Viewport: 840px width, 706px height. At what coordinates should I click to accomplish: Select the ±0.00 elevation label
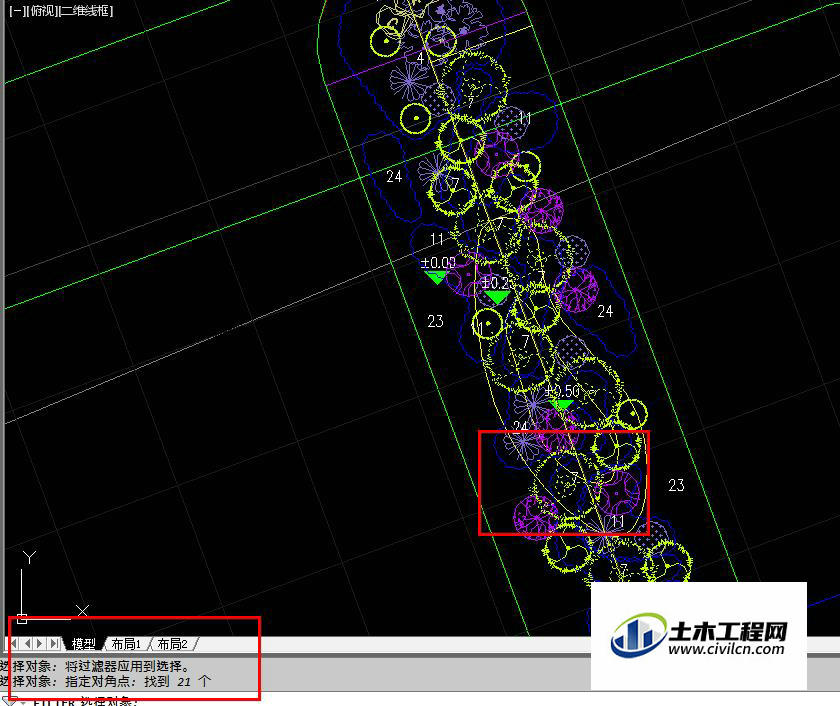coord(438,263)
